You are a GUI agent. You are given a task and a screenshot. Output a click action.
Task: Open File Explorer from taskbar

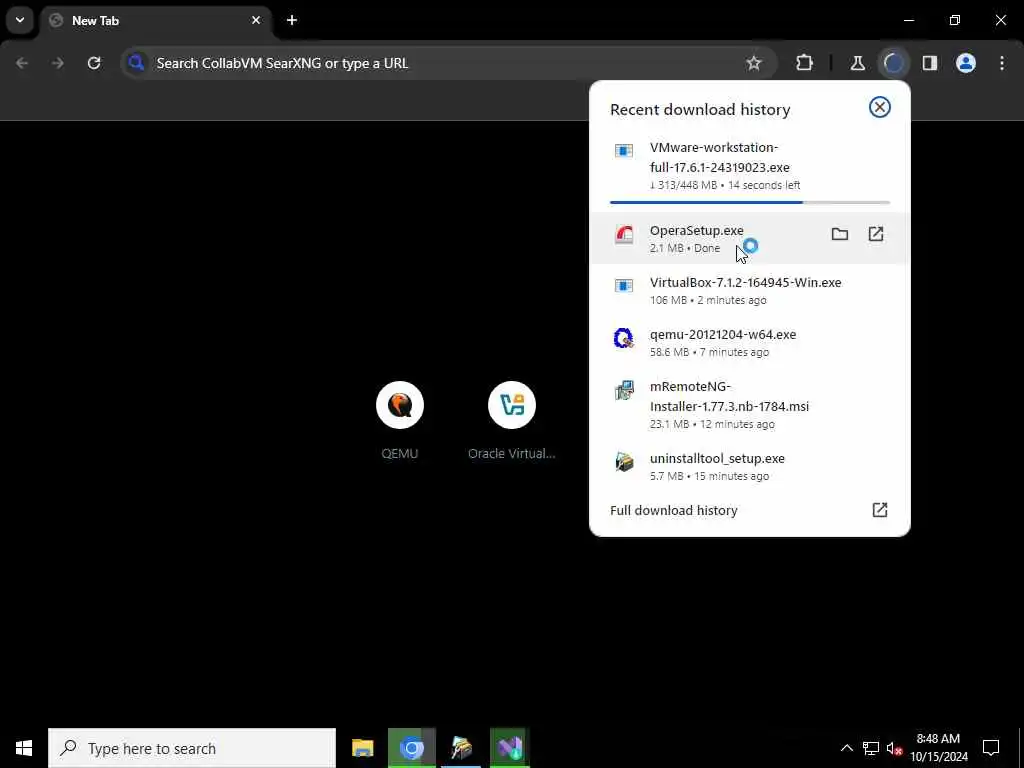point(362,748)
